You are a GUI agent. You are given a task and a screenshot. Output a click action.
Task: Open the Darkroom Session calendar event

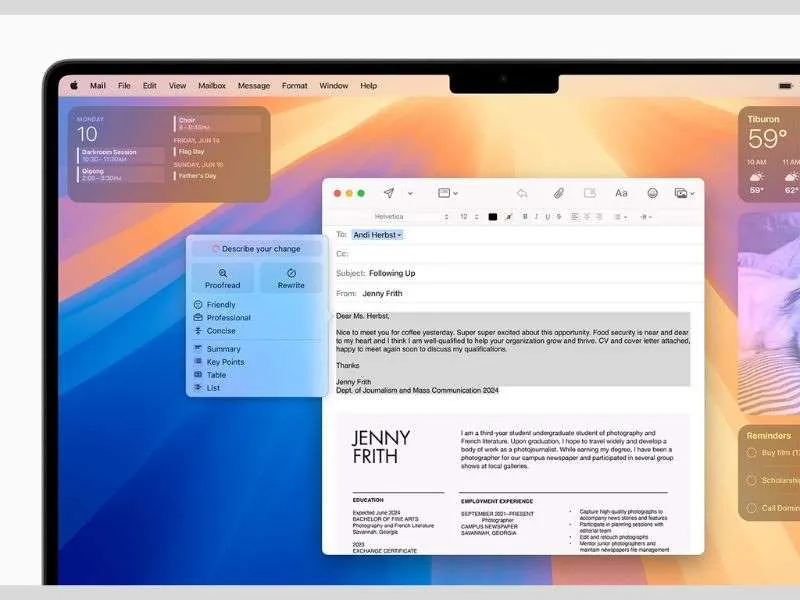click(x=121, y=156)
